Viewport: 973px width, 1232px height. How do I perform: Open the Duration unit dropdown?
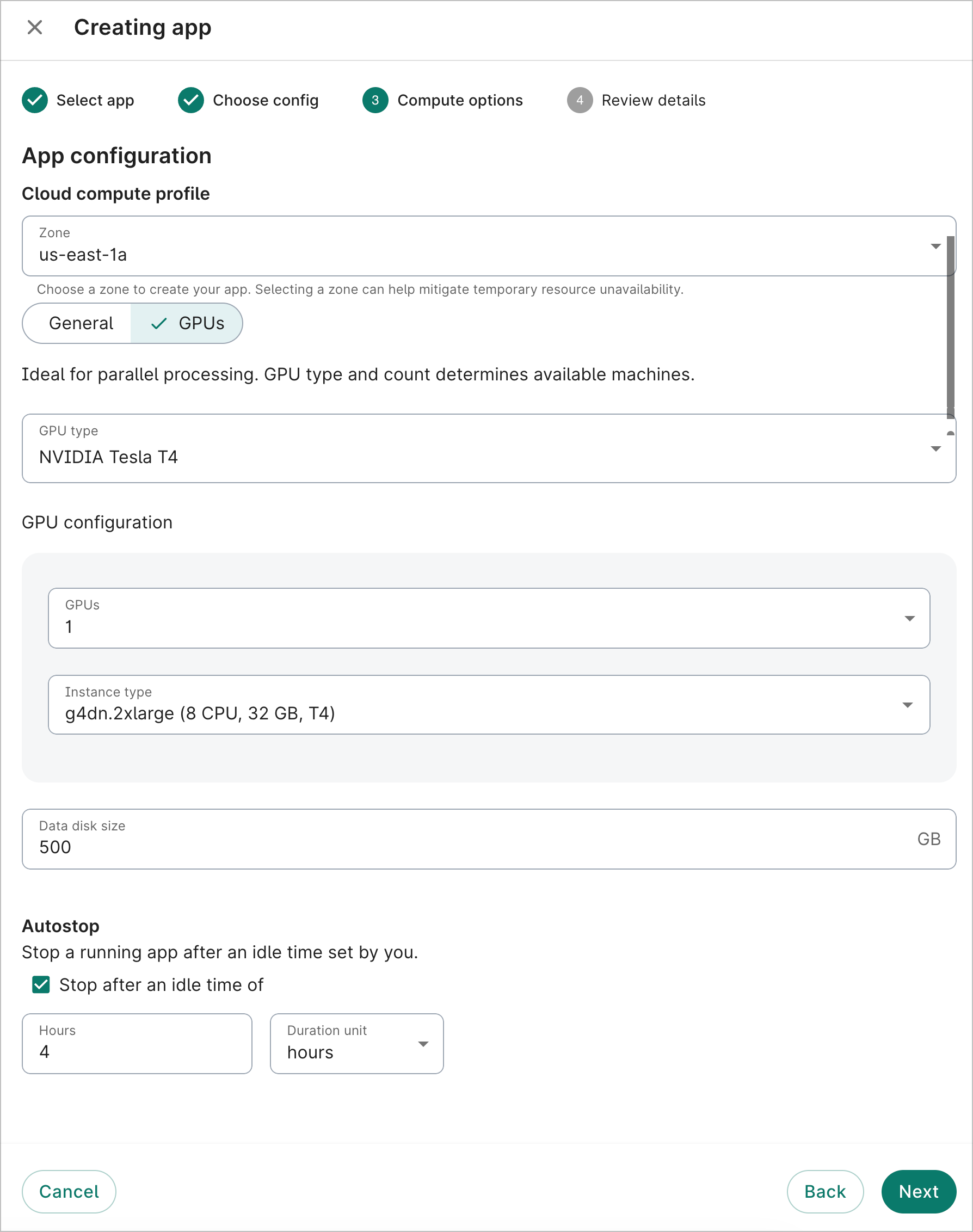pos(356,1044)
